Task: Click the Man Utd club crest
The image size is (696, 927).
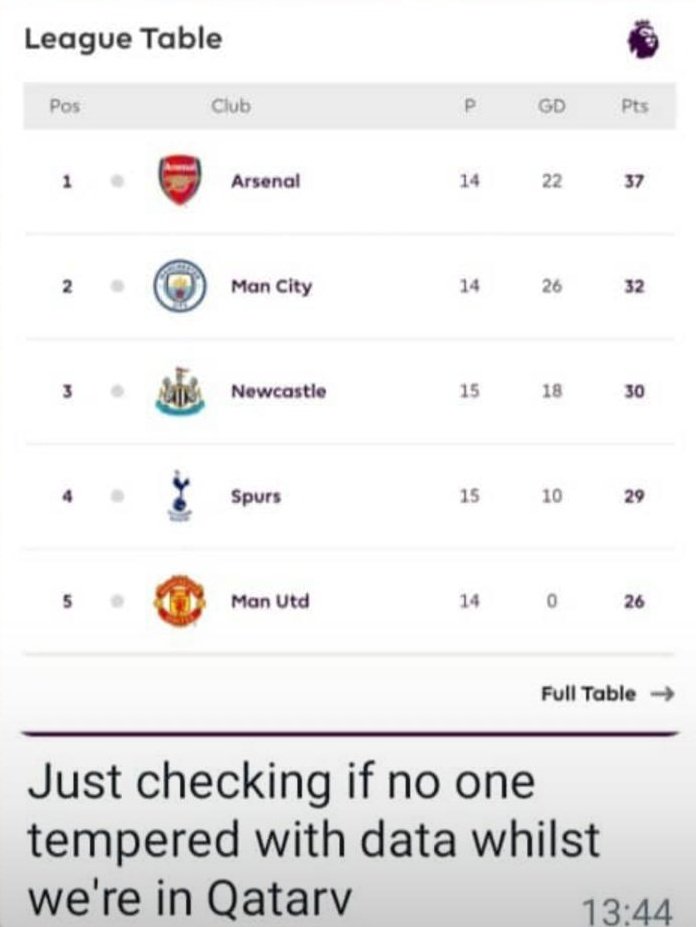Action: click(x=180, y=601)
